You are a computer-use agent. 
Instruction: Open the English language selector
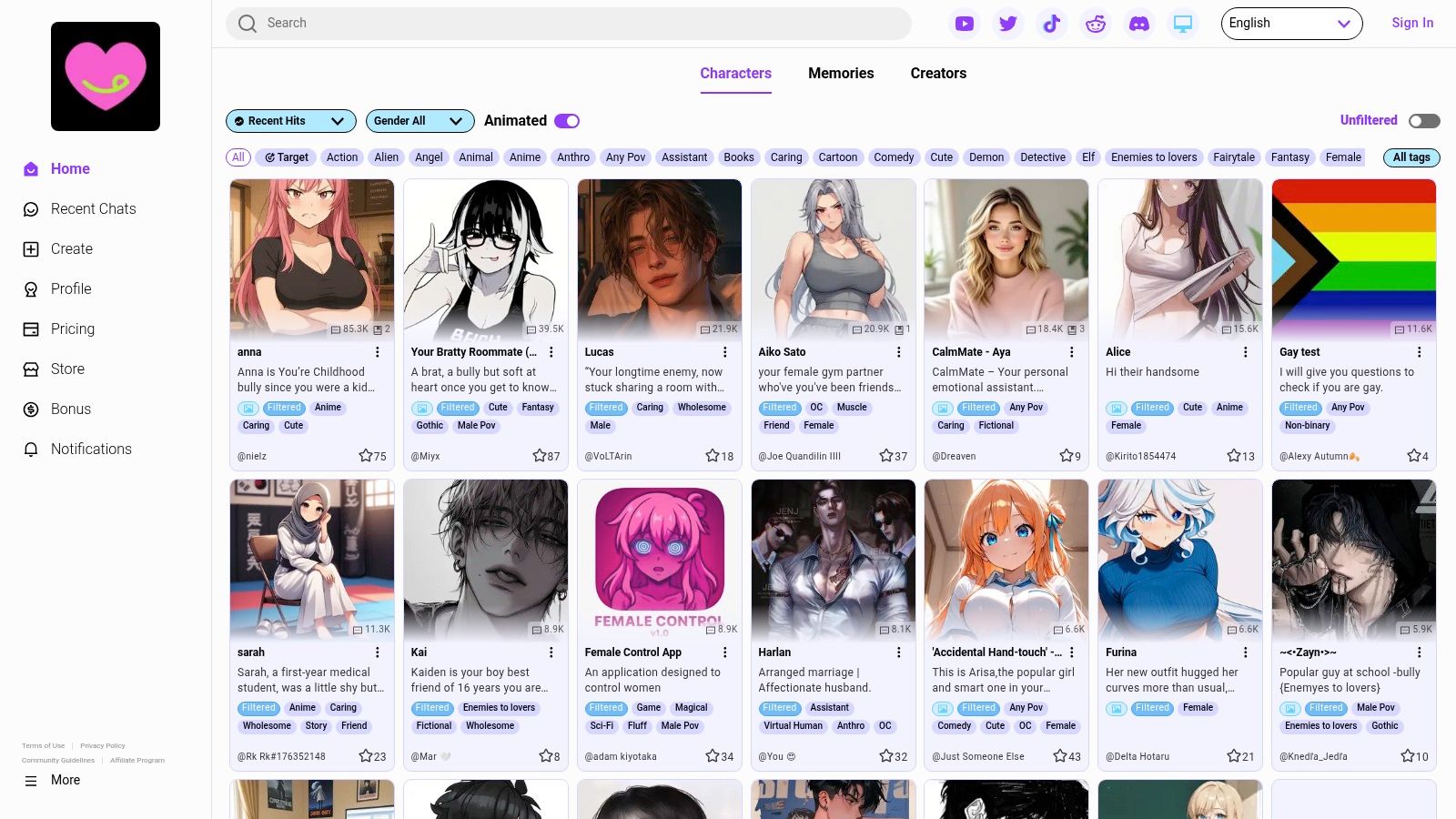[x=1290, y=24]
